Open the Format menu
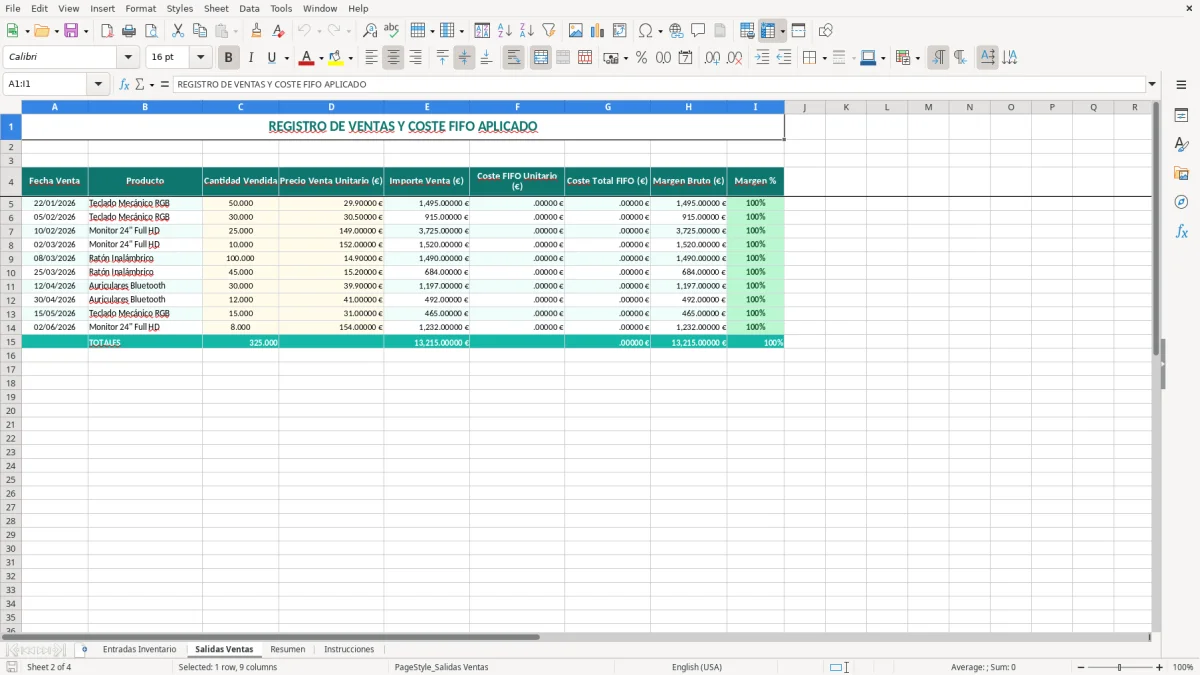 point(140,8)
